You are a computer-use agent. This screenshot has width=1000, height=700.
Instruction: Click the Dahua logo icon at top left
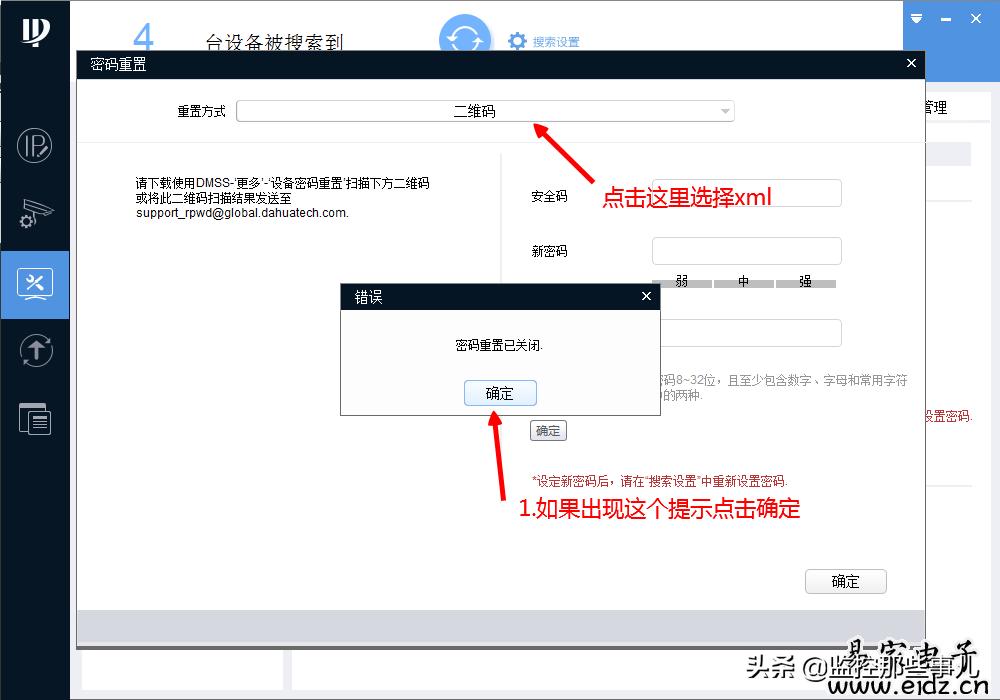[x=34, y=33]
